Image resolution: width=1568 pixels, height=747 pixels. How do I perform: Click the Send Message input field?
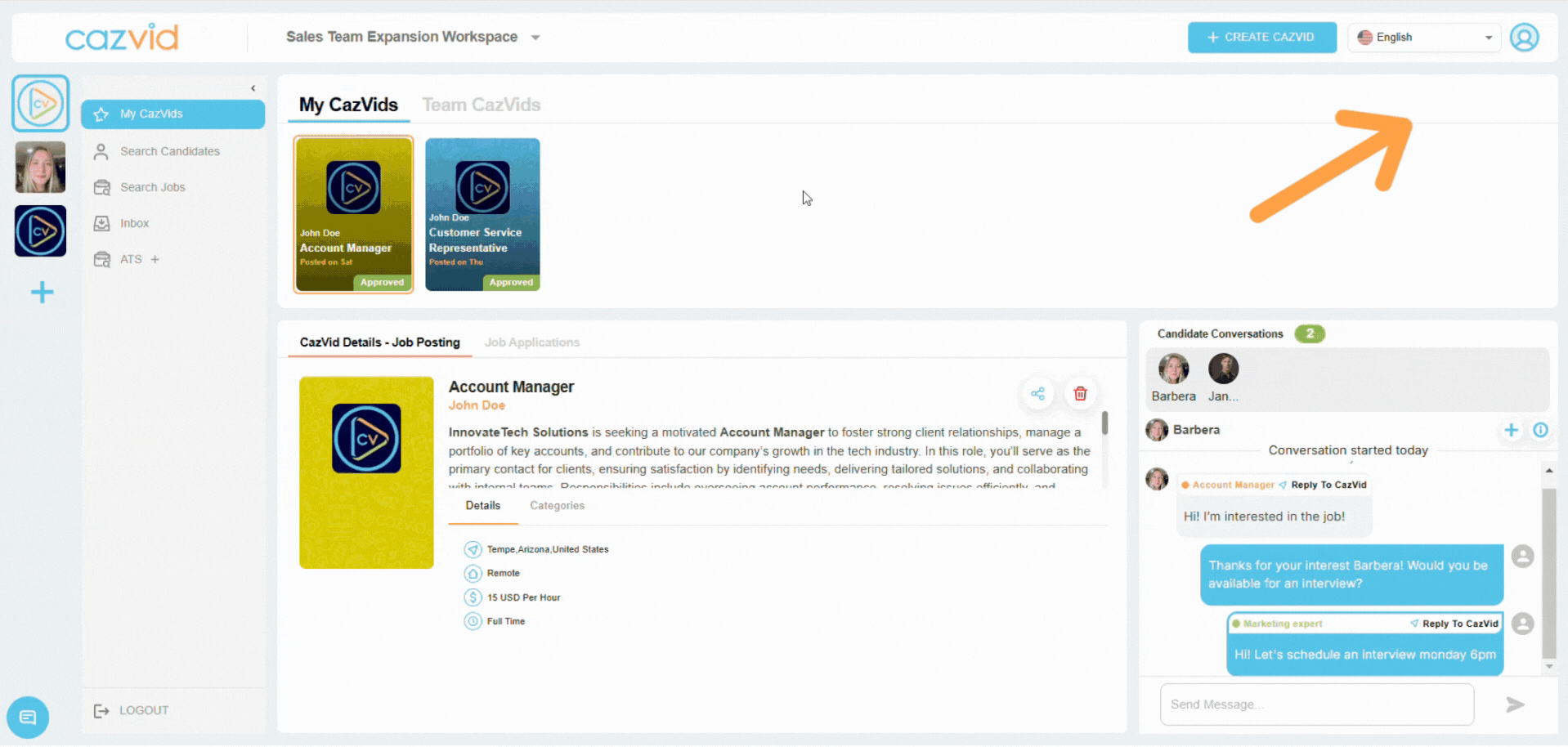click(x=1317, y=705)
